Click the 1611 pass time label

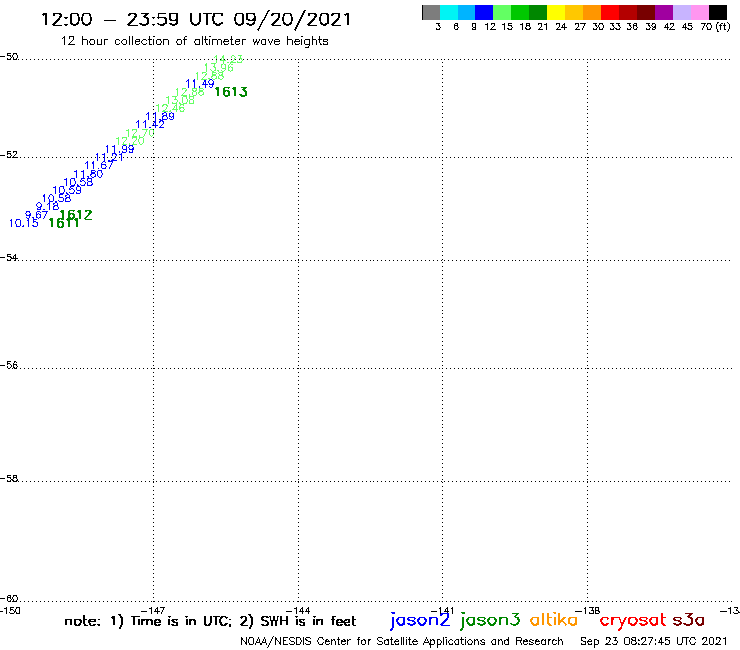click(x=63, y=223)
